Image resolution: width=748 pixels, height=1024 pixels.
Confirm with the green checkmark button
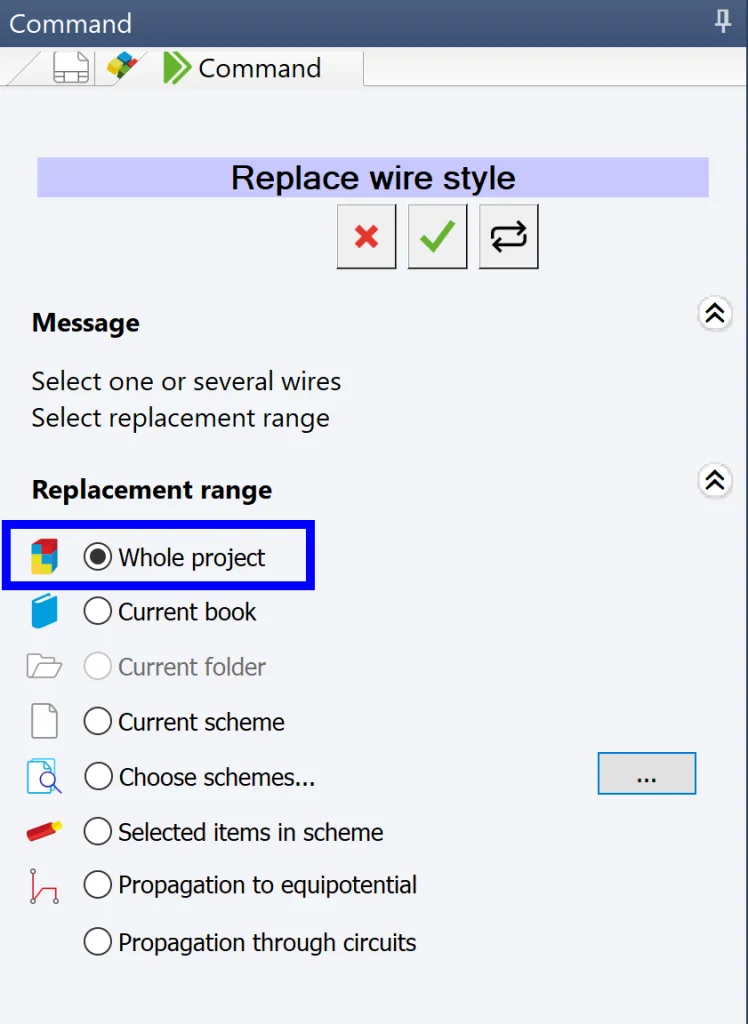(437, 237)
